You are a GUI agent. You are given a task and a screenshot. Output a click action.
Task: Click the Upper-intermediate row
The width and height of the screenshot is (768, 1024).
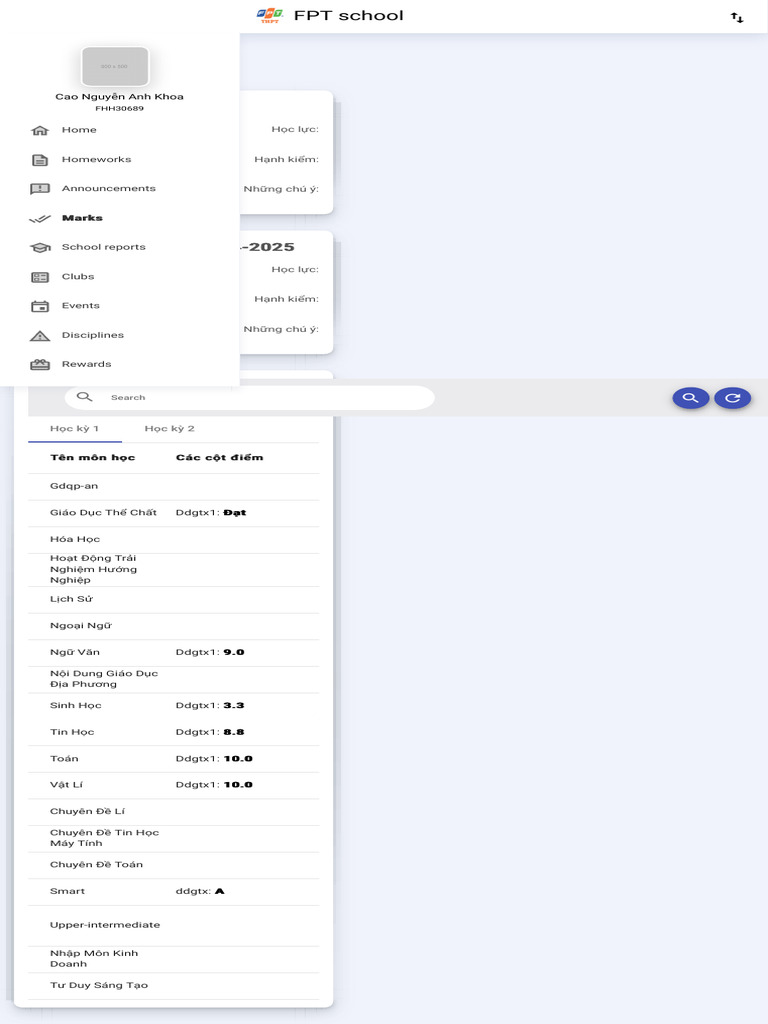(x=174, y=925)
